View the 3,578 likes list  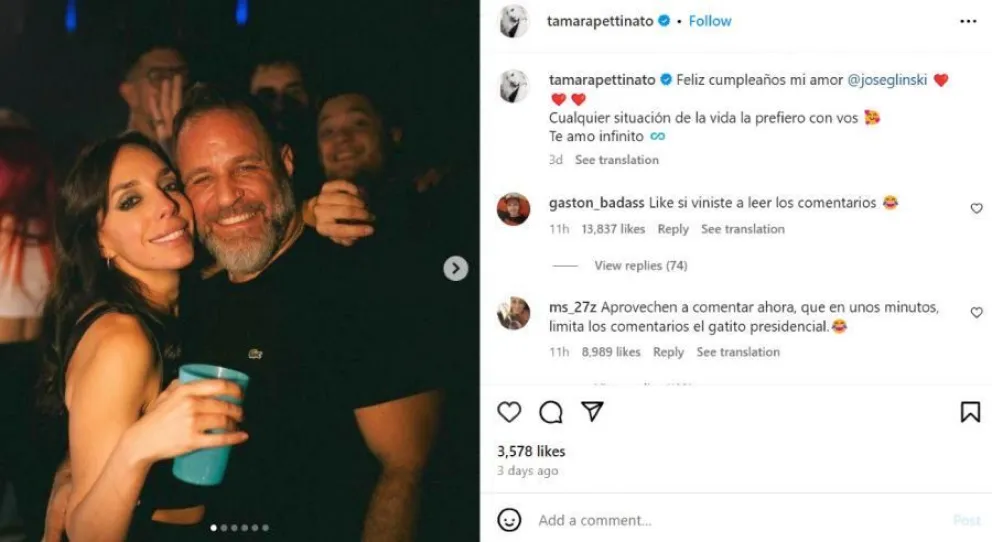point(531,452)
